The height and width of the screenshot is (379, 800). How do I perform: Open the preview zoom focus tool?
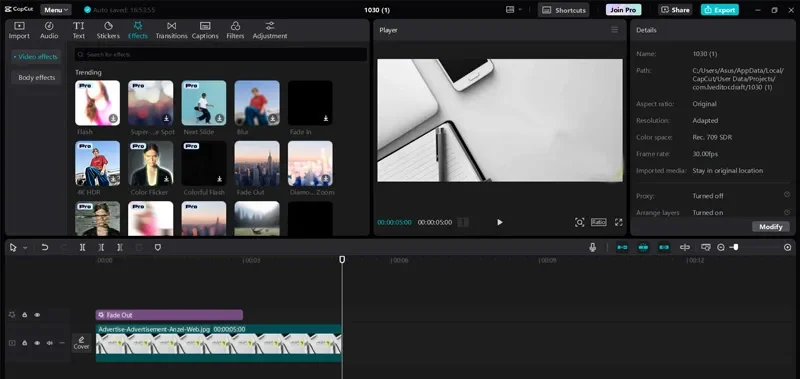579,222
